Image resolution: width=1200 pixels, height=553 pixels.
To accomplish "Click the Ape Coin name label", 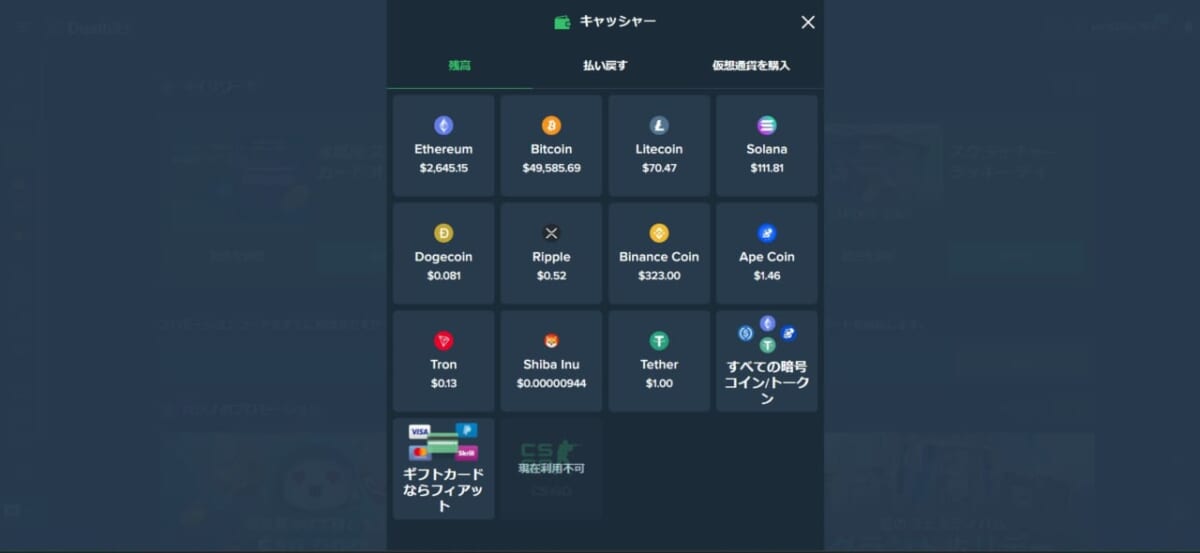I will 767,257.
